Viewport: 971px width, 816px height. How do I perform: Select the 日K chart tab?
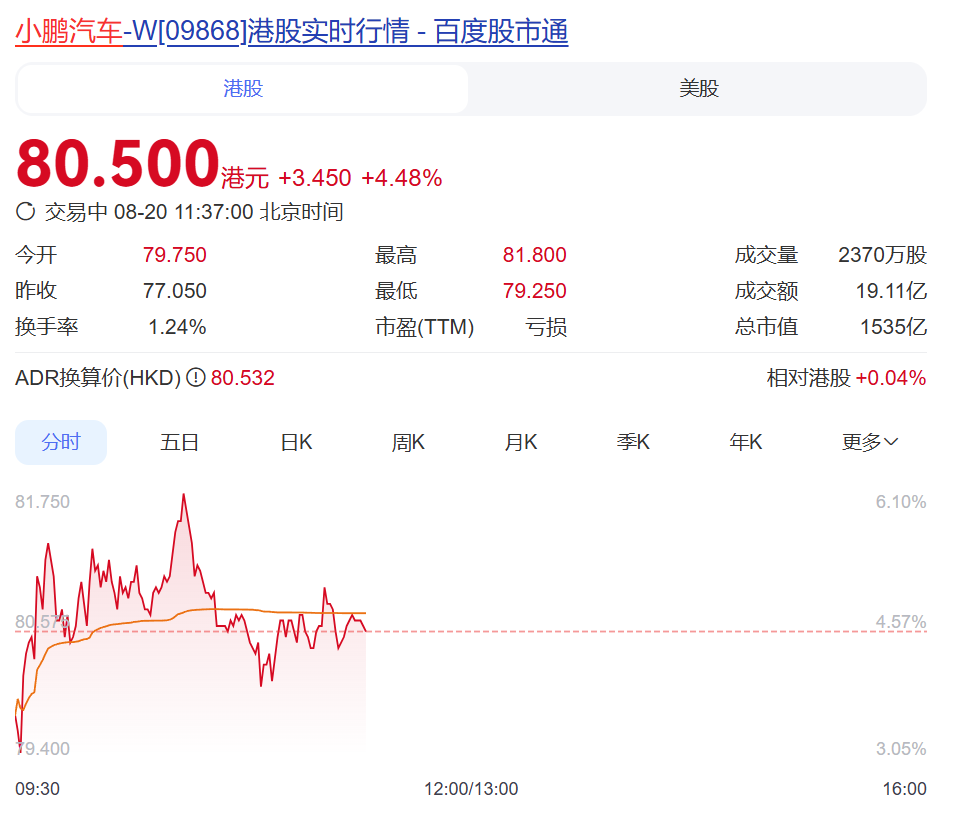pyautogui.click(x=295, y=441)
